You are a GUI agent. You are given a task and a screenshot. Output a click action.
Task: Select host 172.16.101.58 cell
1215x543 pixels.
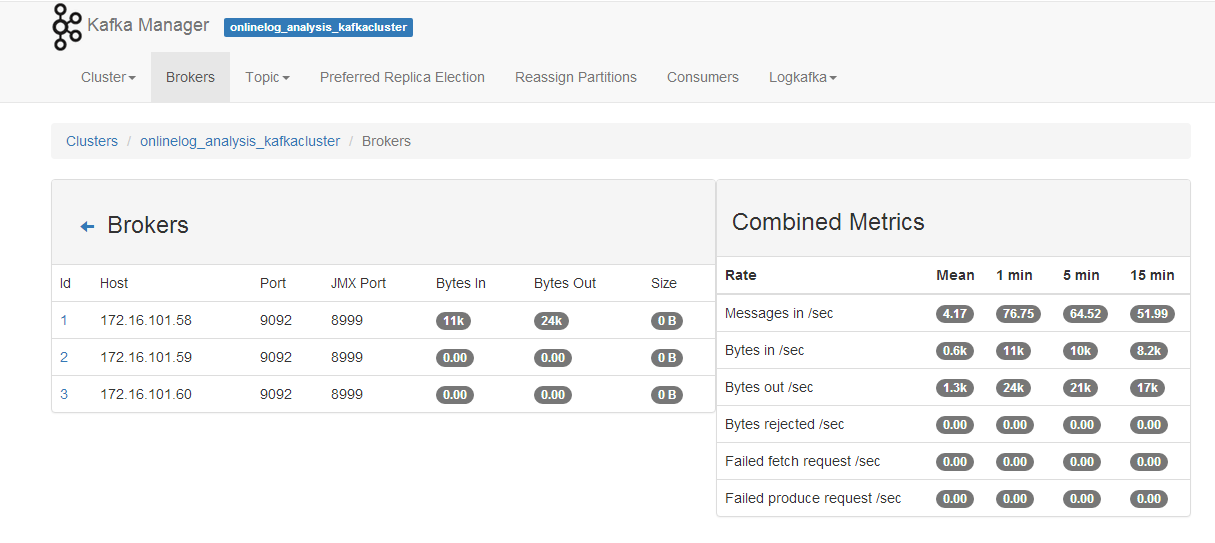146,320
